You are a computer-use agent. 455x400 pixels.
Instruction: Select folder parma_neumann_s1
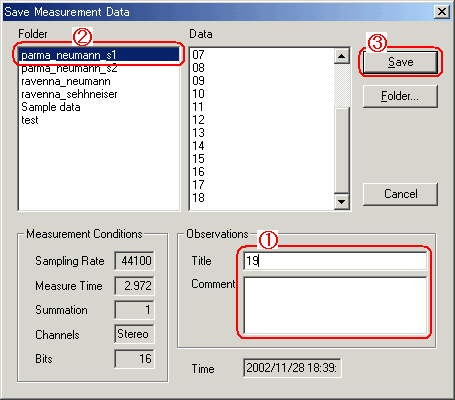click(x=99, y=55)
